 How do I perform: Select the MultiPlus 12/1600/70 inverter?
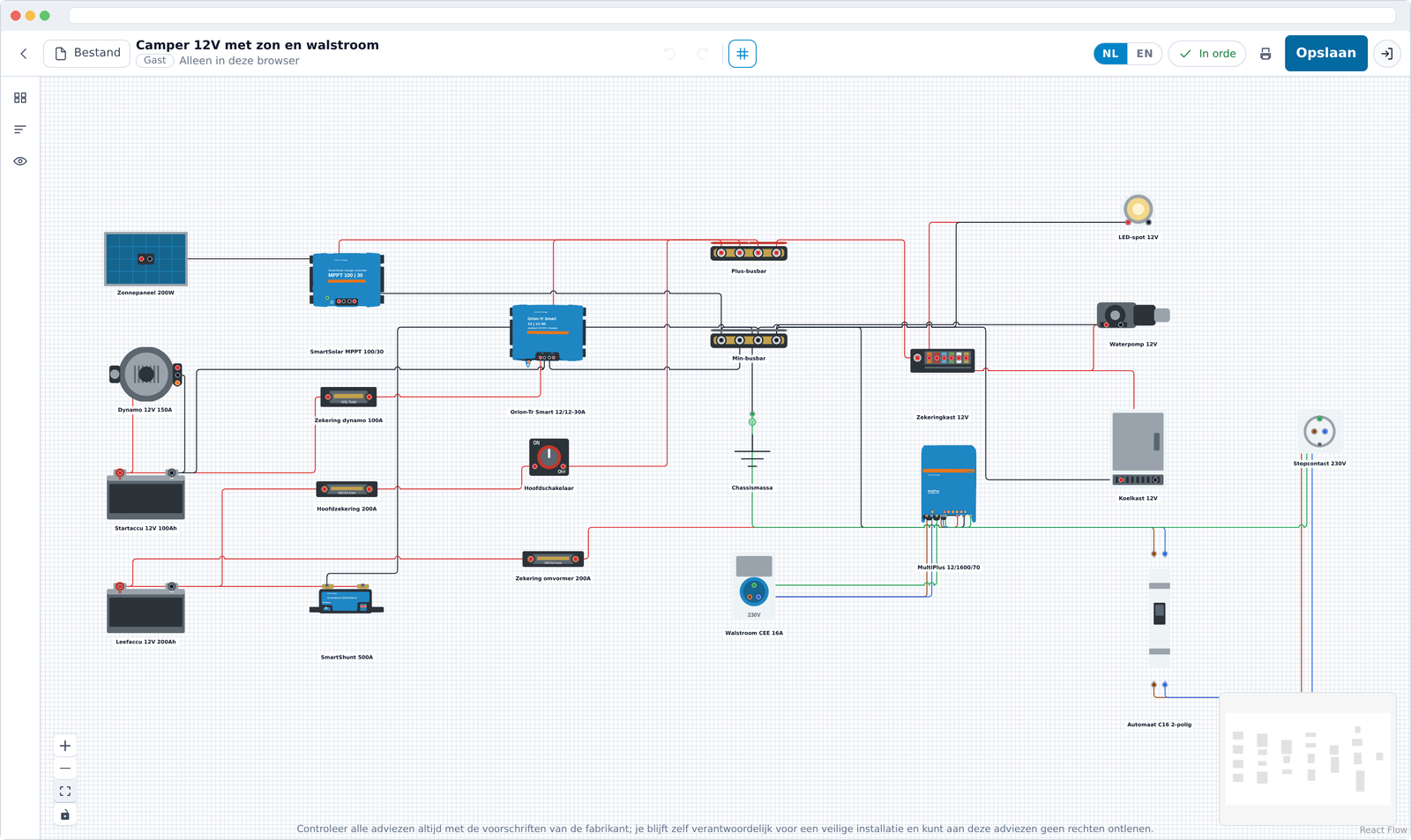(x=949, y=483)
